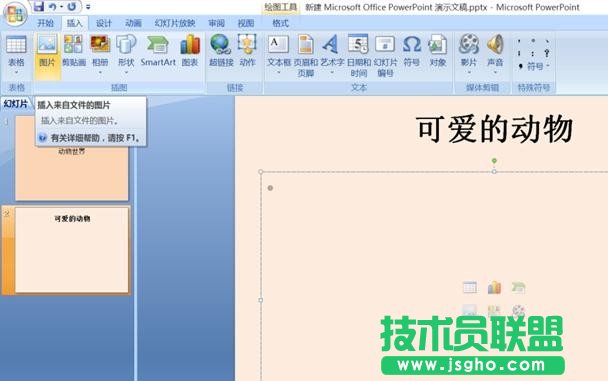
Task: Insert an object with 对象
Action: (x=438, y=50)
